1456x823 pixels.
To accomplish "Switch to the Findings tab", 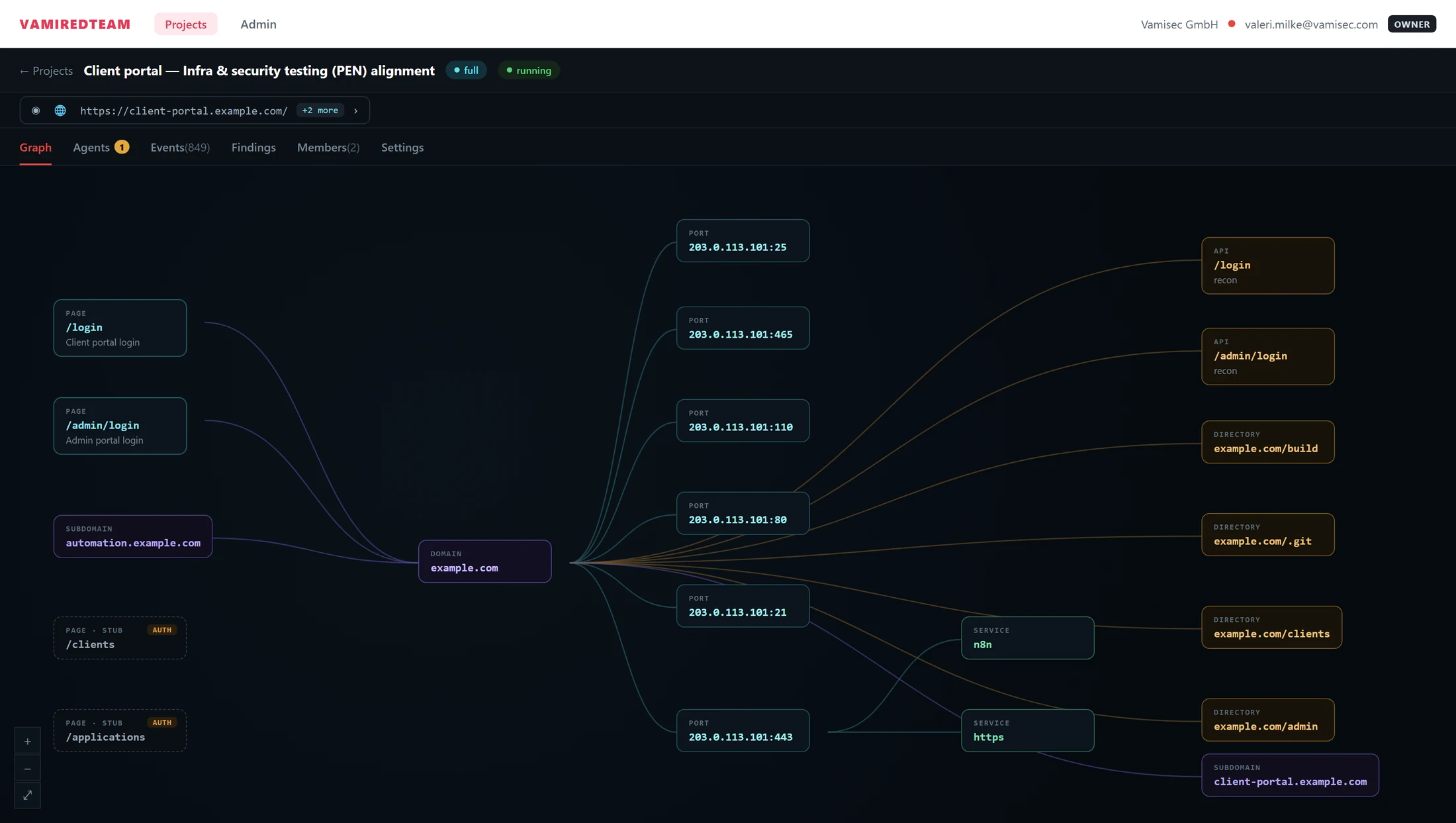I will (x=253, y=148).
